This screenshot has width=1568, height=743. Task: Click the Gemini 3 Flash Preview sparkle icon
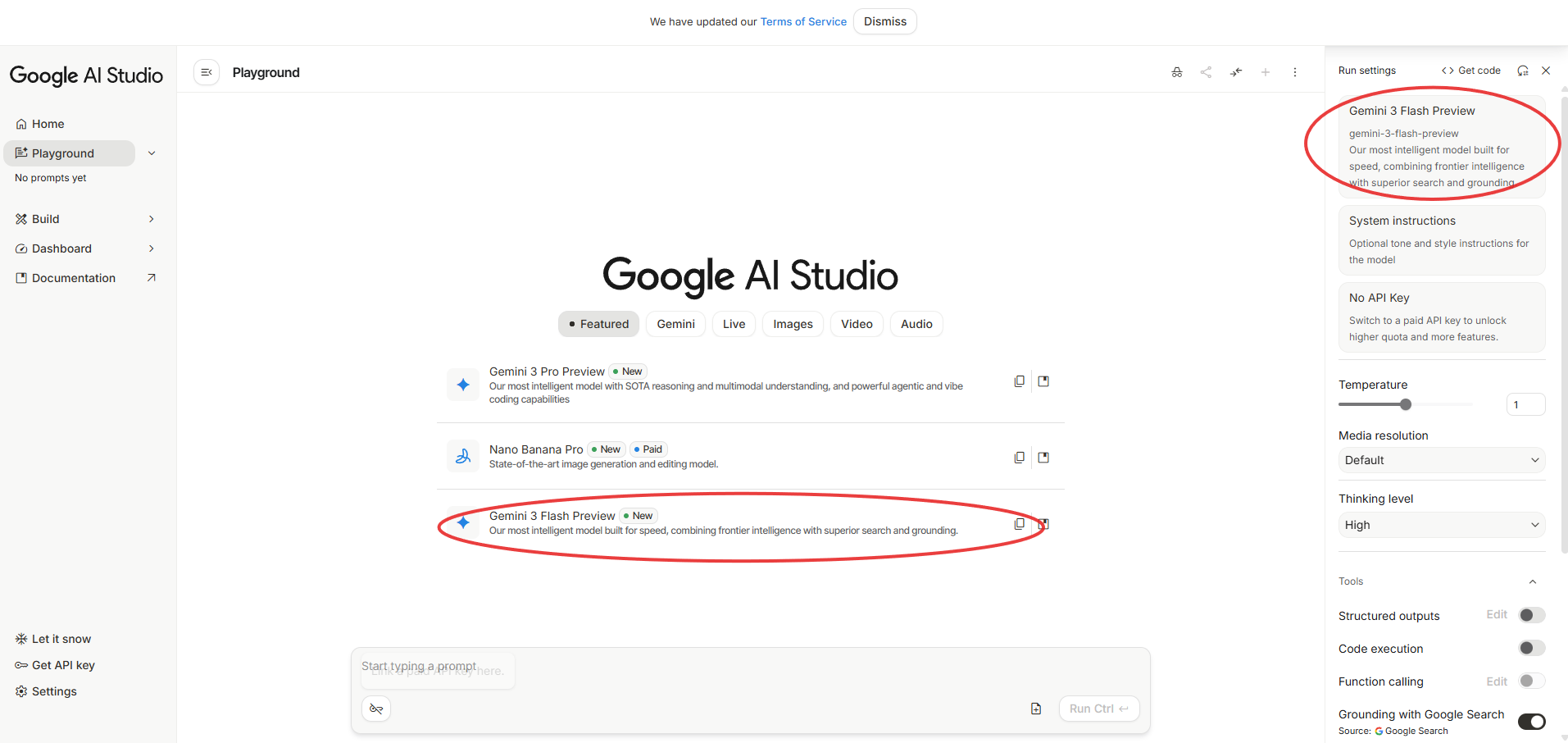(x=463, y=522)
